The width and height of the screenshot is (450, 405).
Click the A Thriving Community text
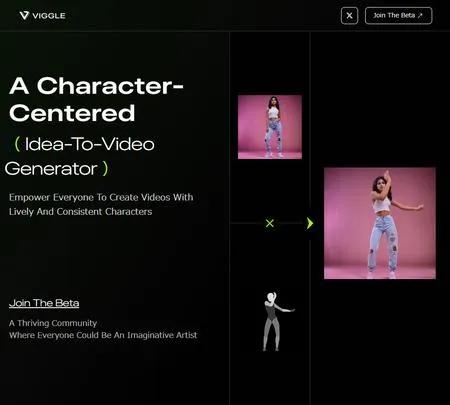click(53, 323)
